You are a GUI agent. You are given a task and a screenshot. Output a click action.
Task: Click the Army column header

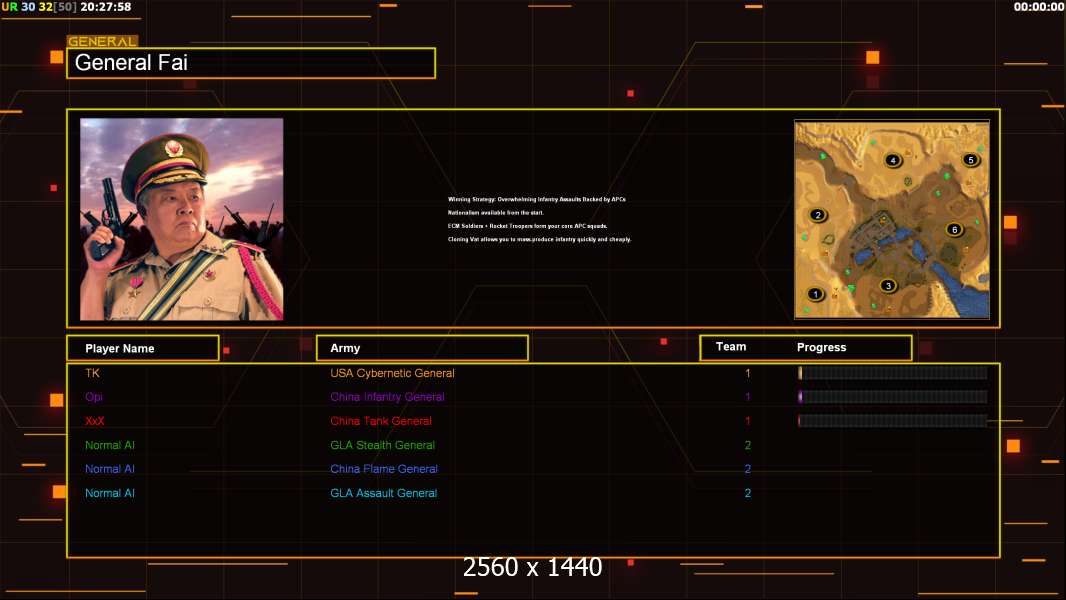coord(421,348)
